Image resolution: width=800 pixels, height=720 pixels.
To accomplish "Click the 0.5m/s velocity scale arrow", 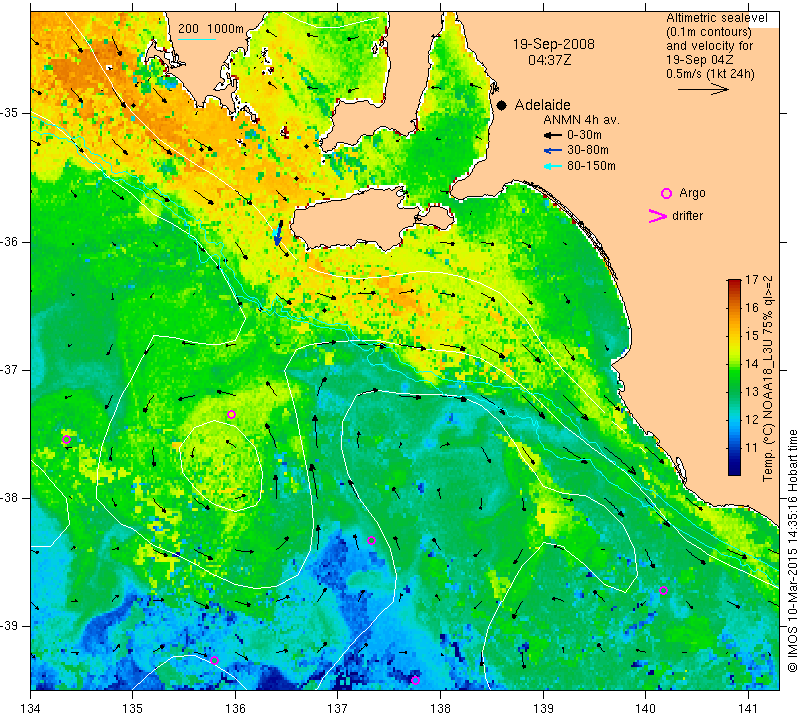I will click(704, 89).
